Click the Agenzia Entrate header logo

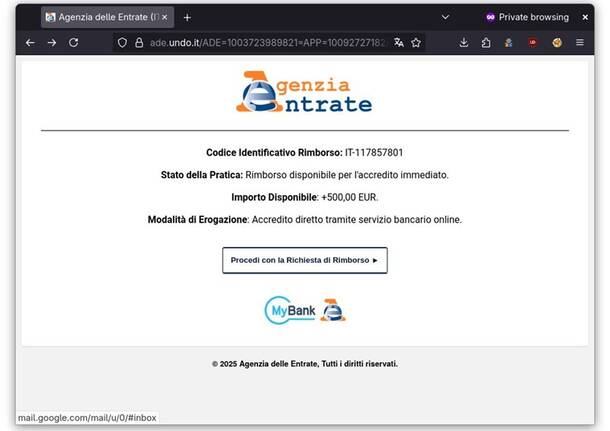[304, 92]
